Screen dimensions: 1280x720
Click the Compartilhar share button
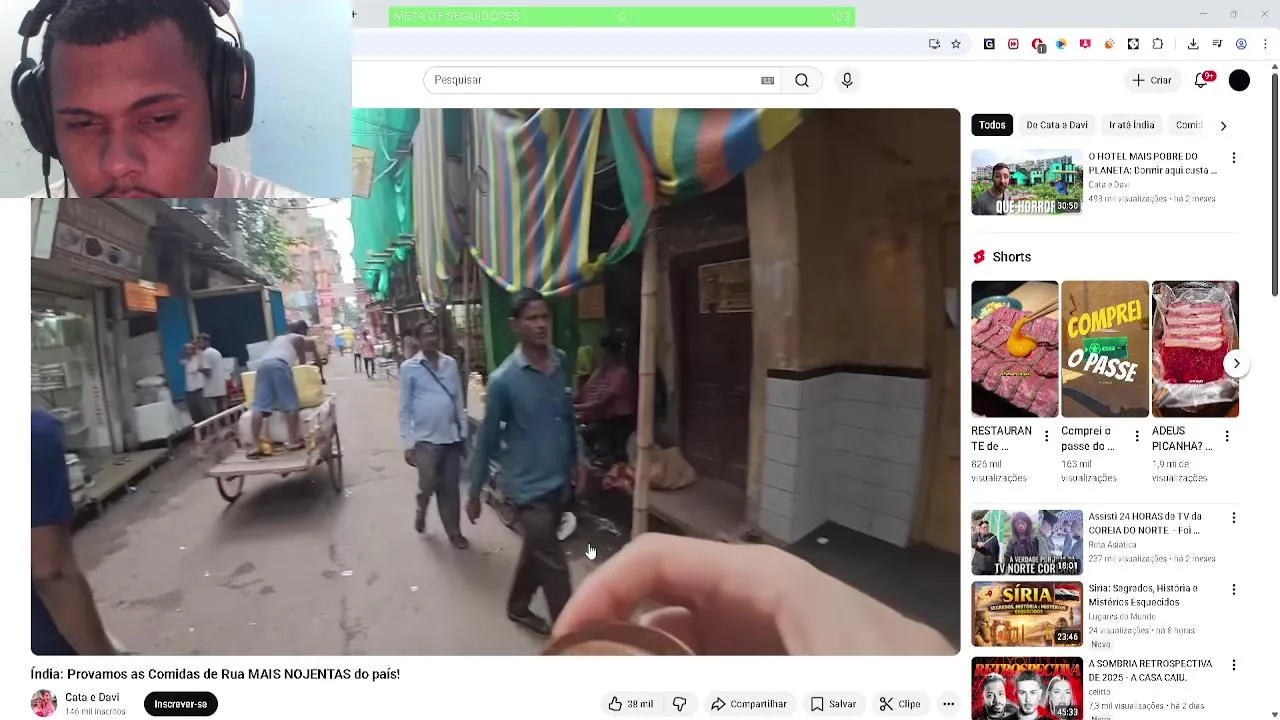tap(749, 704)
